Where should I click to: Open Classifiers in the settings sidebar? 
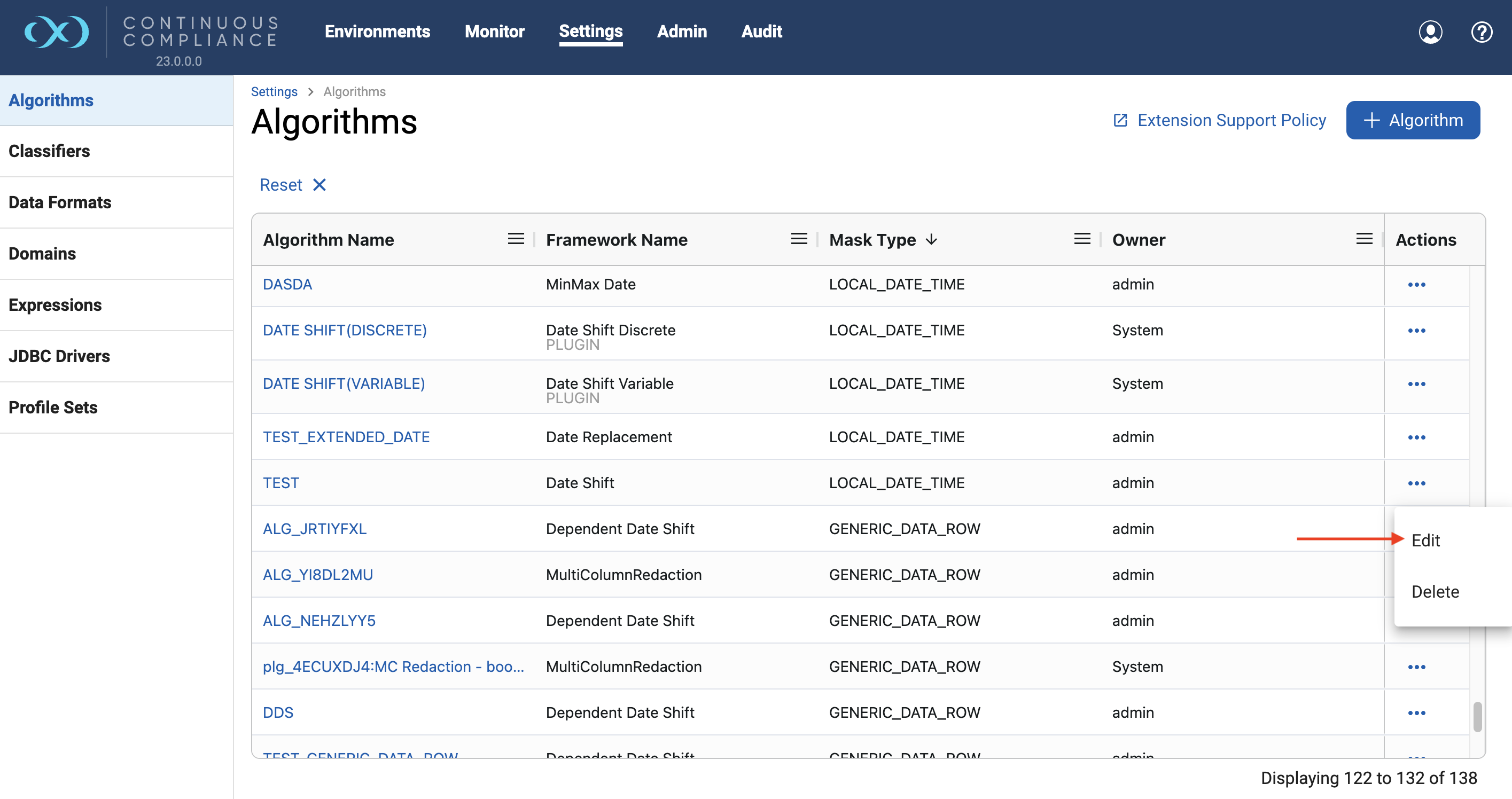[x=49, y=151]
